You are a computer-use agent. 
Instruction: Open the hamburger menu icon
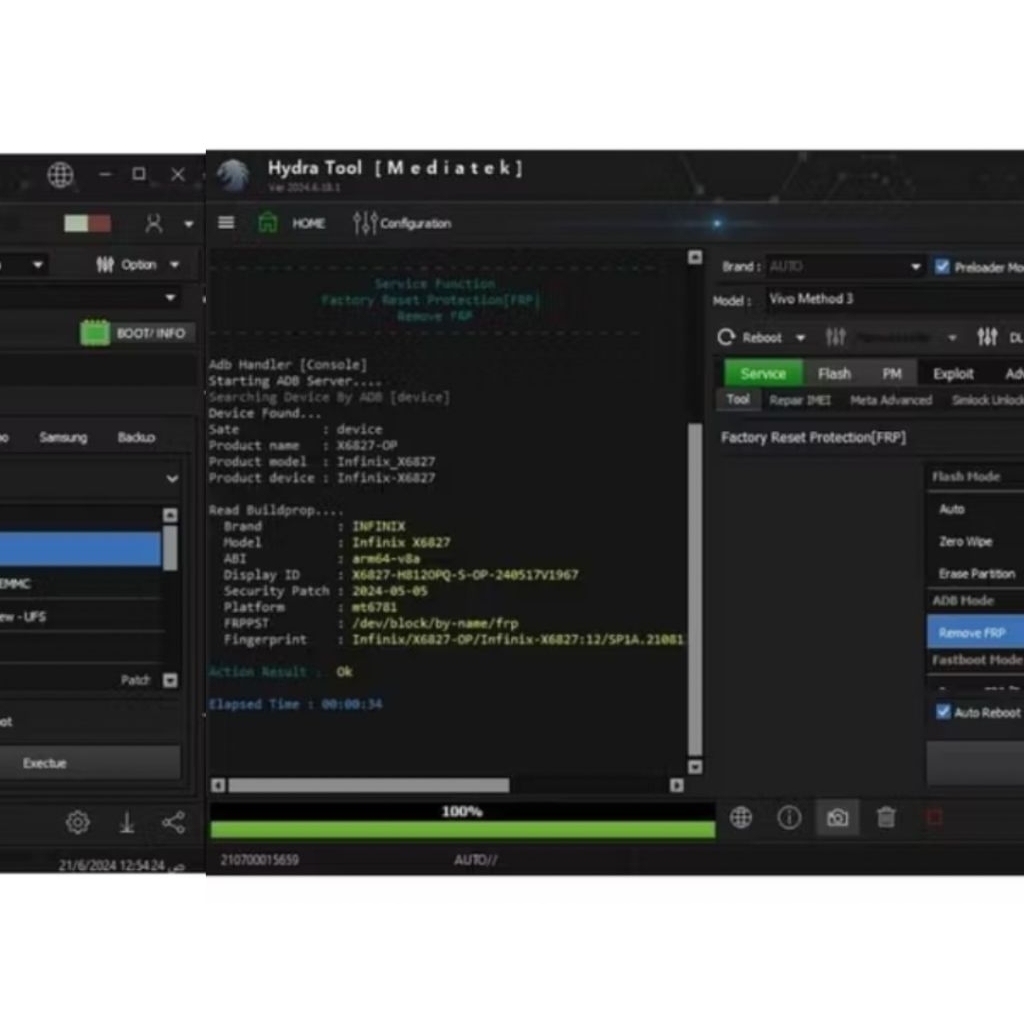click(226, 223)
